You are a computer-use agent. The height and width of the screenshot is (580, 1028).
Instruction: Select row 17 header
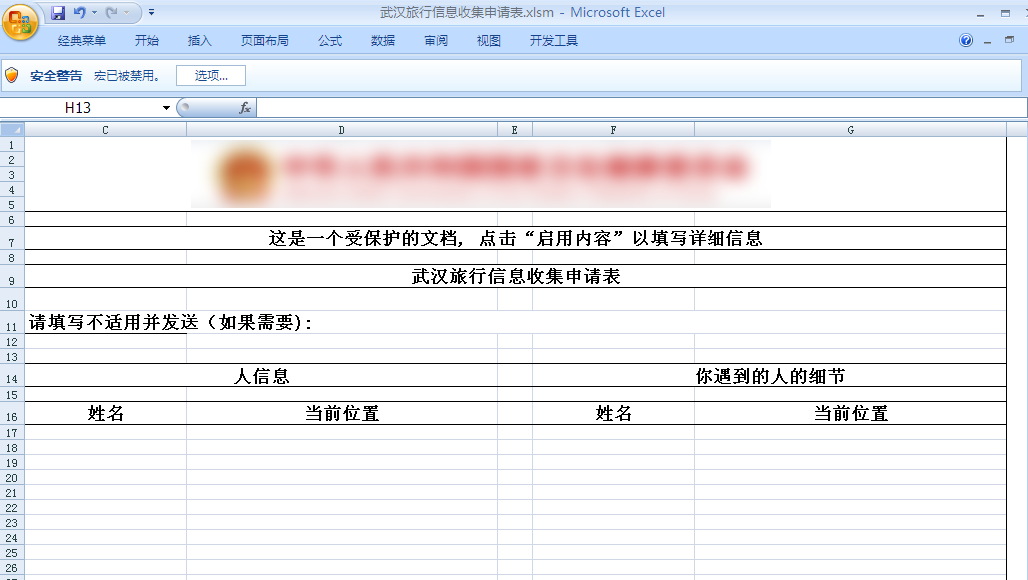click(12, 433)
